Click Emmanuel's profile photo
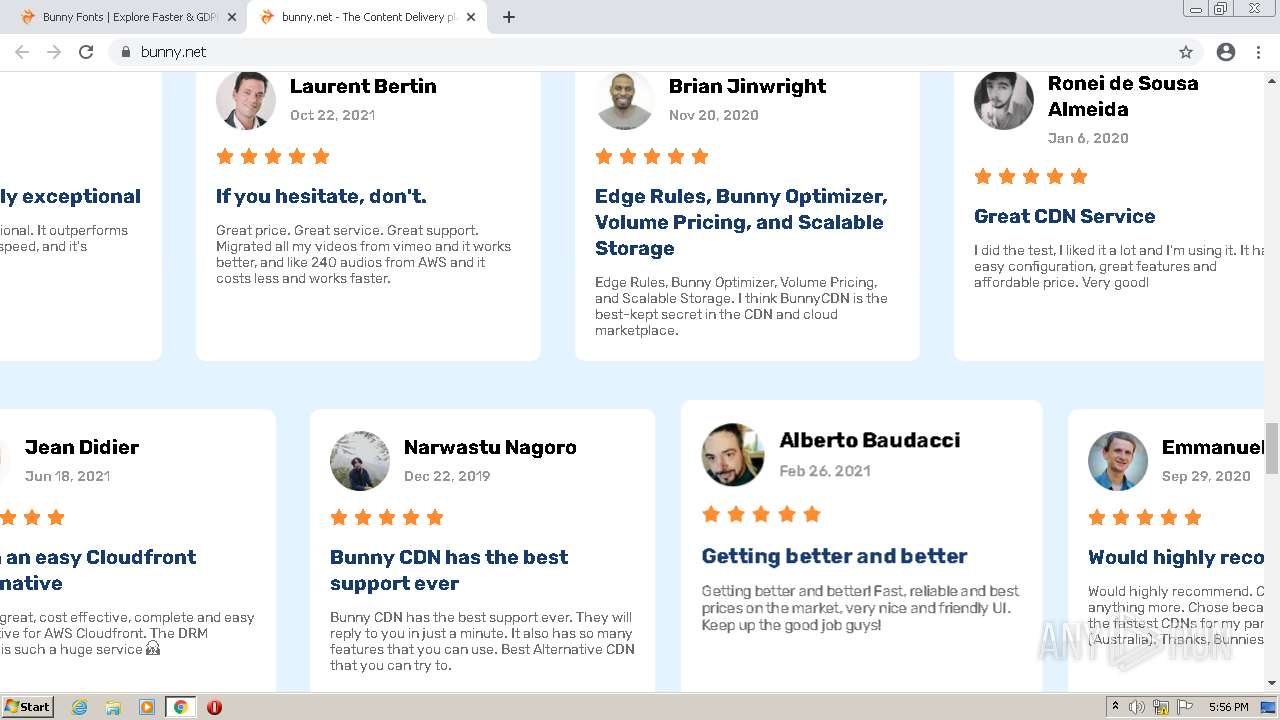The image size is (1280, 720). pyautogui.click(x=1118, y=461)
